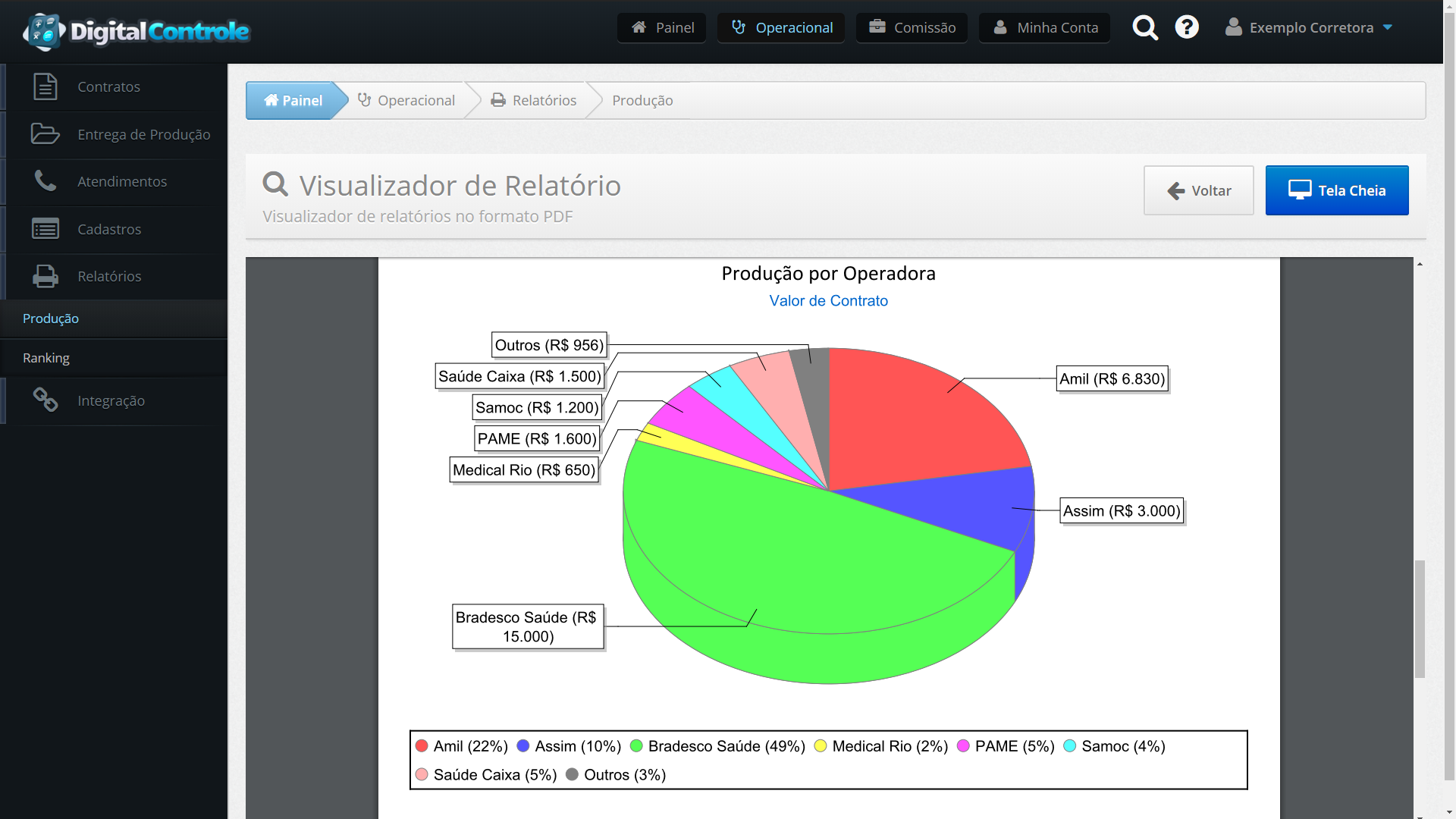Viewport: 1456px width, 819px height.
Task: Click the briefcase icon on Comissão
Action: 877,27
